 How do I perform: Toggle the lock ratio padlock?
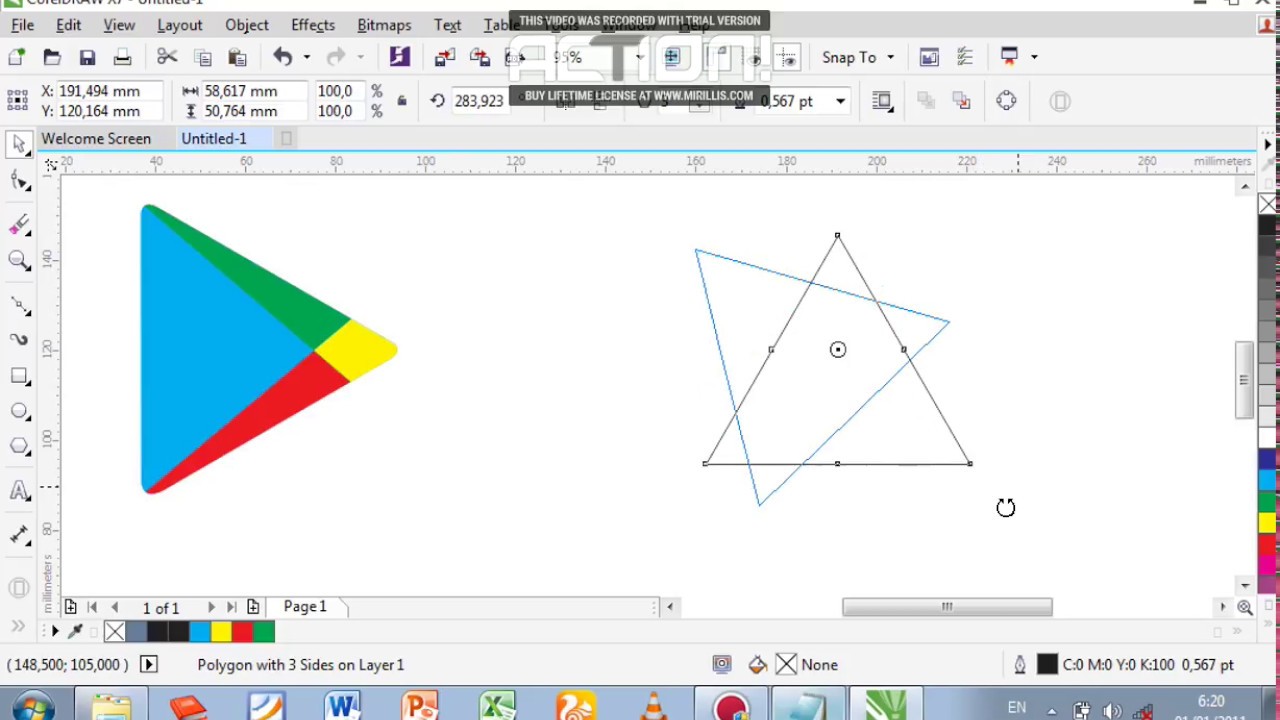tap(402, 101)
